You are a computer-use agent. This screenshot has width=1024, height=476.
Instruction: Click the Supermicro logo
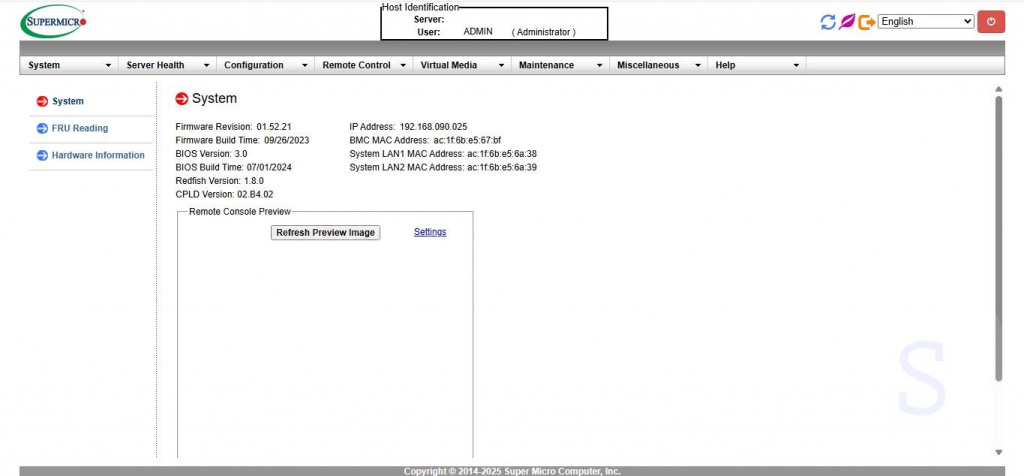pyautogui.click(x=54, y=21)
